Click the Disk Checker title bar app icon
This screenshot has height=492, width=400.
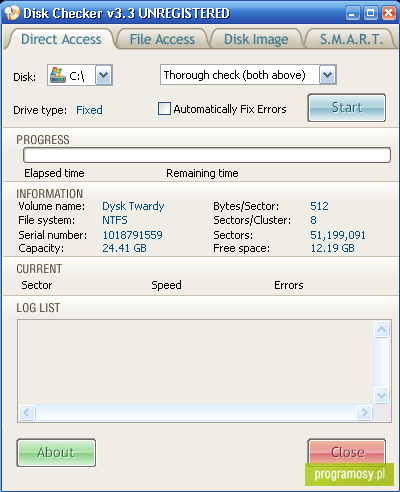12,13
